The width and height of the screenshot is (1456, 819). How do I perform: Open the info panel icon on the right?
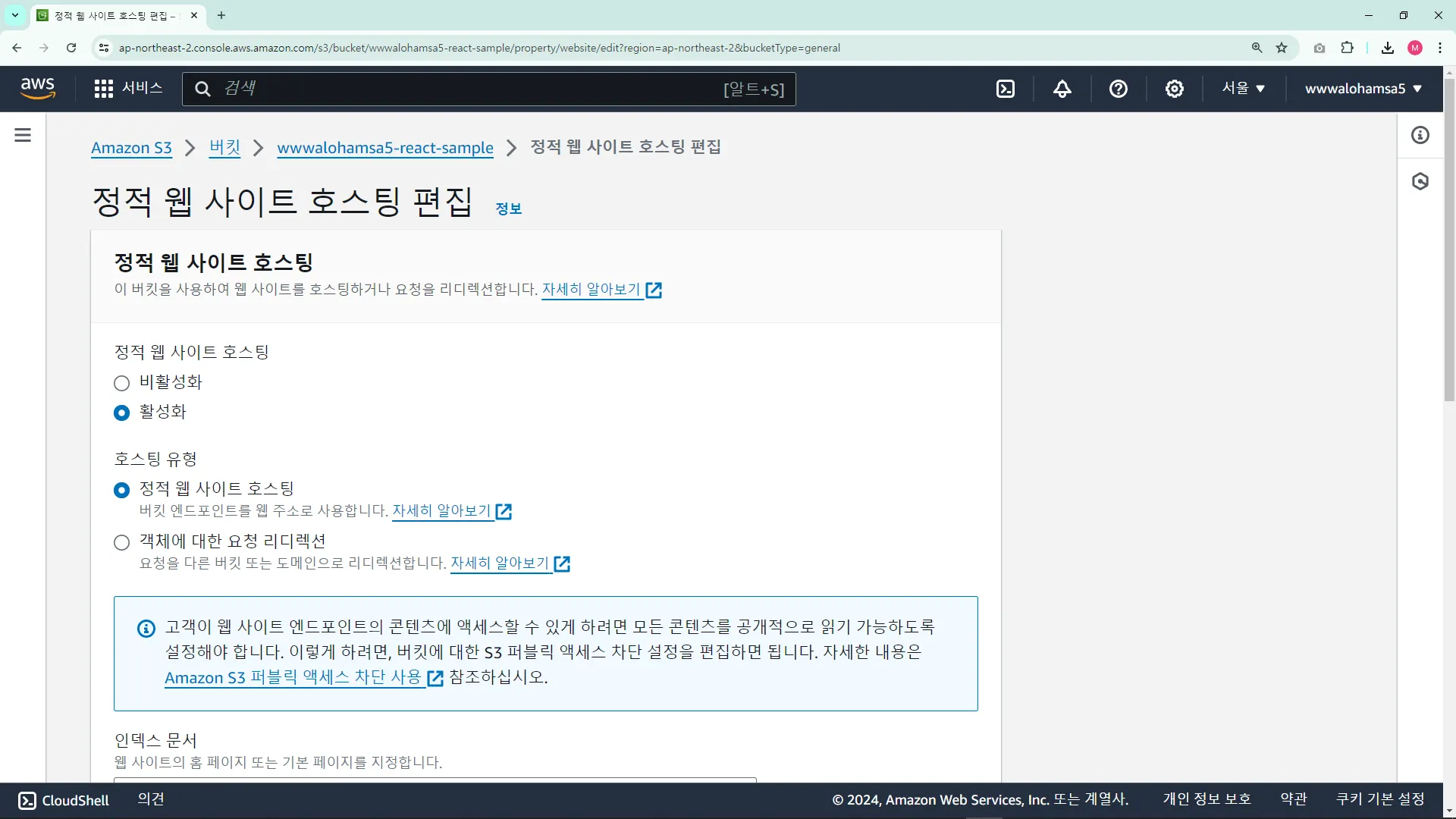pos(1420,135)
